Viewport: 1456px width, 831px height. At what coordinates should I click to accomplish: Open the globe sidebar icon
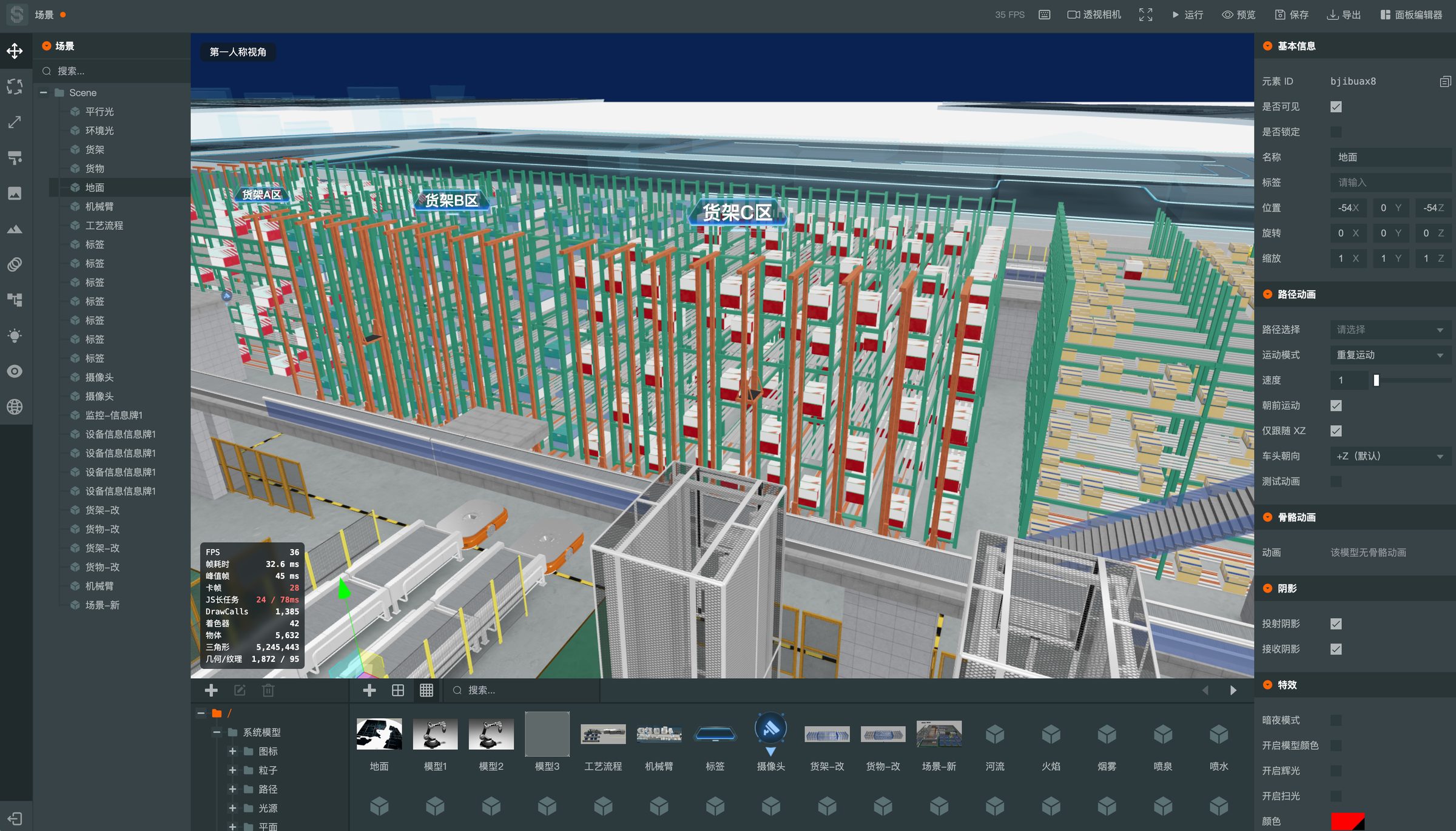15,406
